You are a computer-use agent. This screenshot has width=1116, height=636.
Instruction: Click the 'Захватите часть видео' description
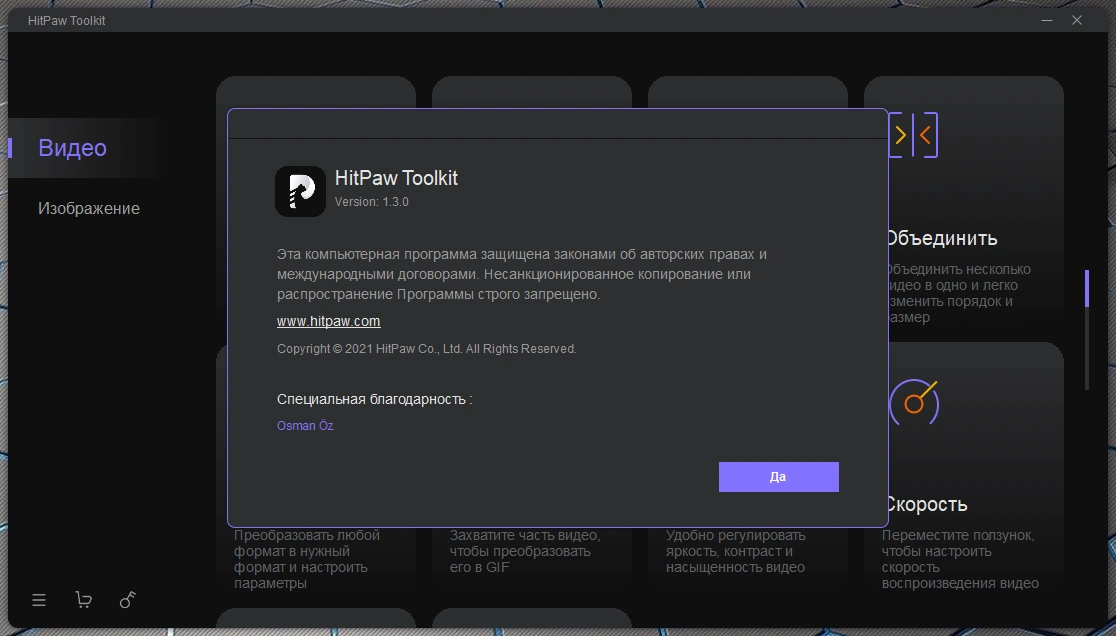(x=525, y=551)
